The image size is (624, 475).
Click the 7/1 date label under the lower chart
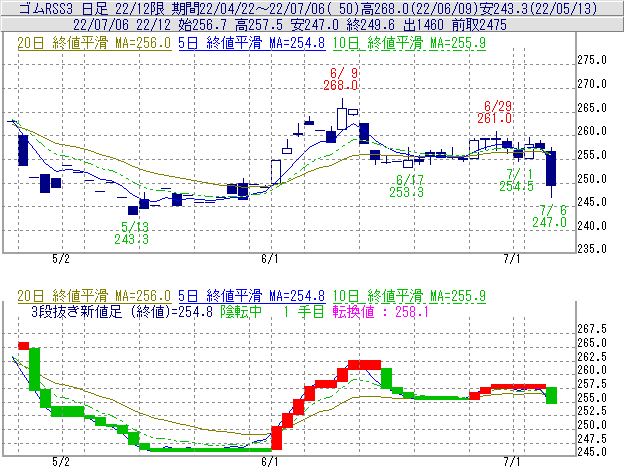coord(512,462)
